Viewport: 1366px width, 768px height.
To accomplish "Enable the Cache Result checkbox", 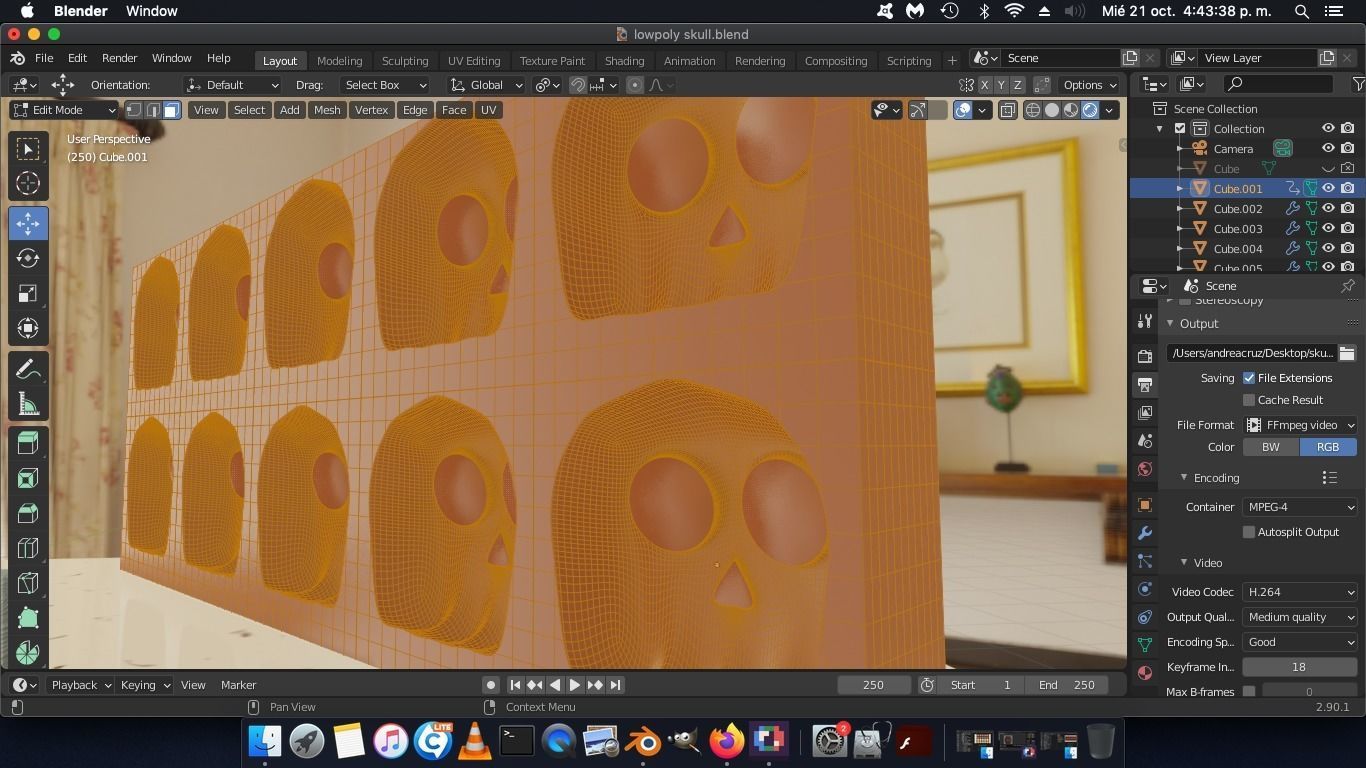I will click(x=1249, y=400).
